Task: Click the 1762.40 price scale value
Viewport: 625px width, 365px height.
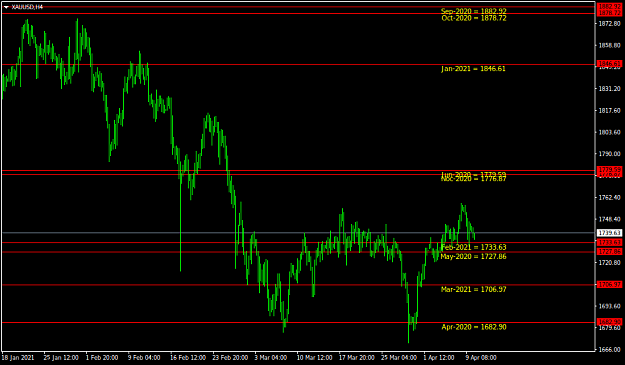Action: (609, 197)
